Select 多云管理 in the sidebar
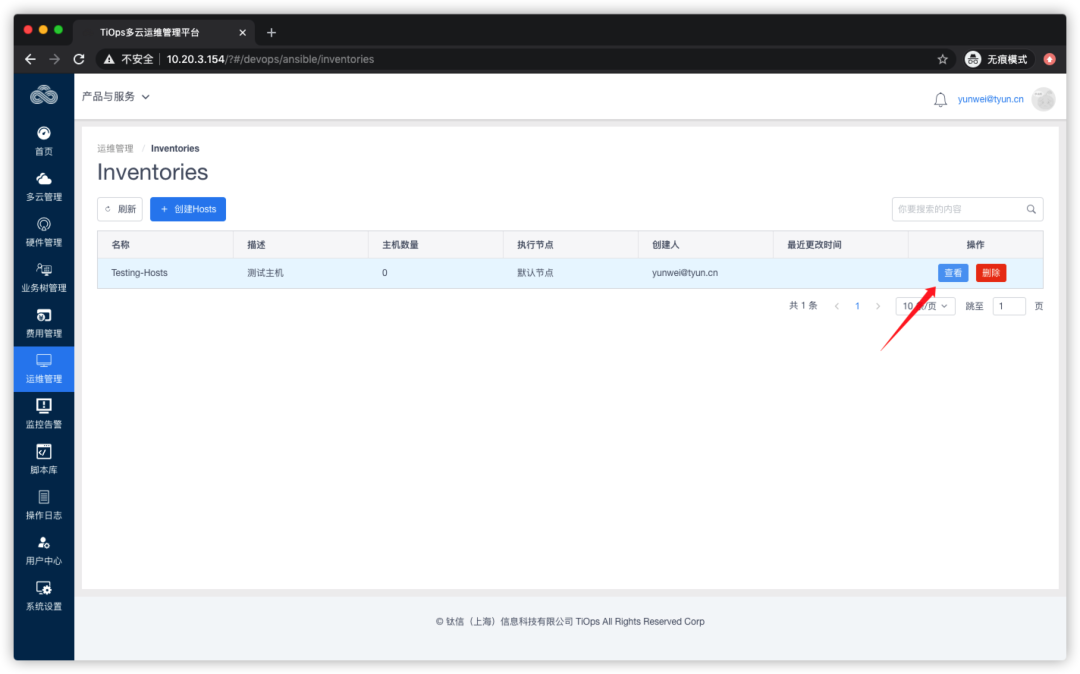1080x674 pixels. (43, 185)
